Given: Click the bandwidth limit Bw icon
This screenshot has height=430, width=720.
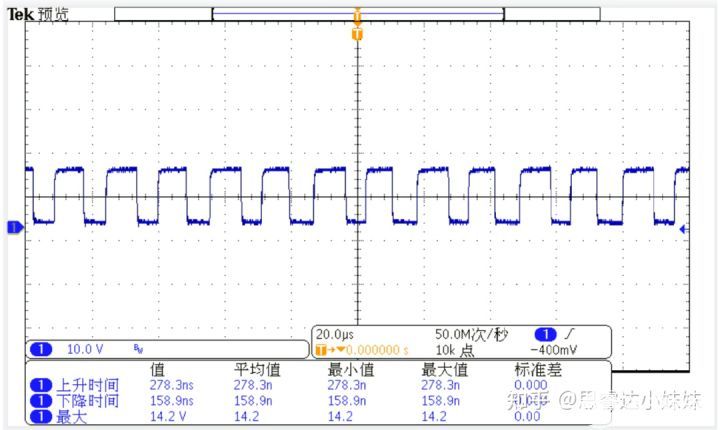Looking at the screenshot, I should [x=138, y=349].
